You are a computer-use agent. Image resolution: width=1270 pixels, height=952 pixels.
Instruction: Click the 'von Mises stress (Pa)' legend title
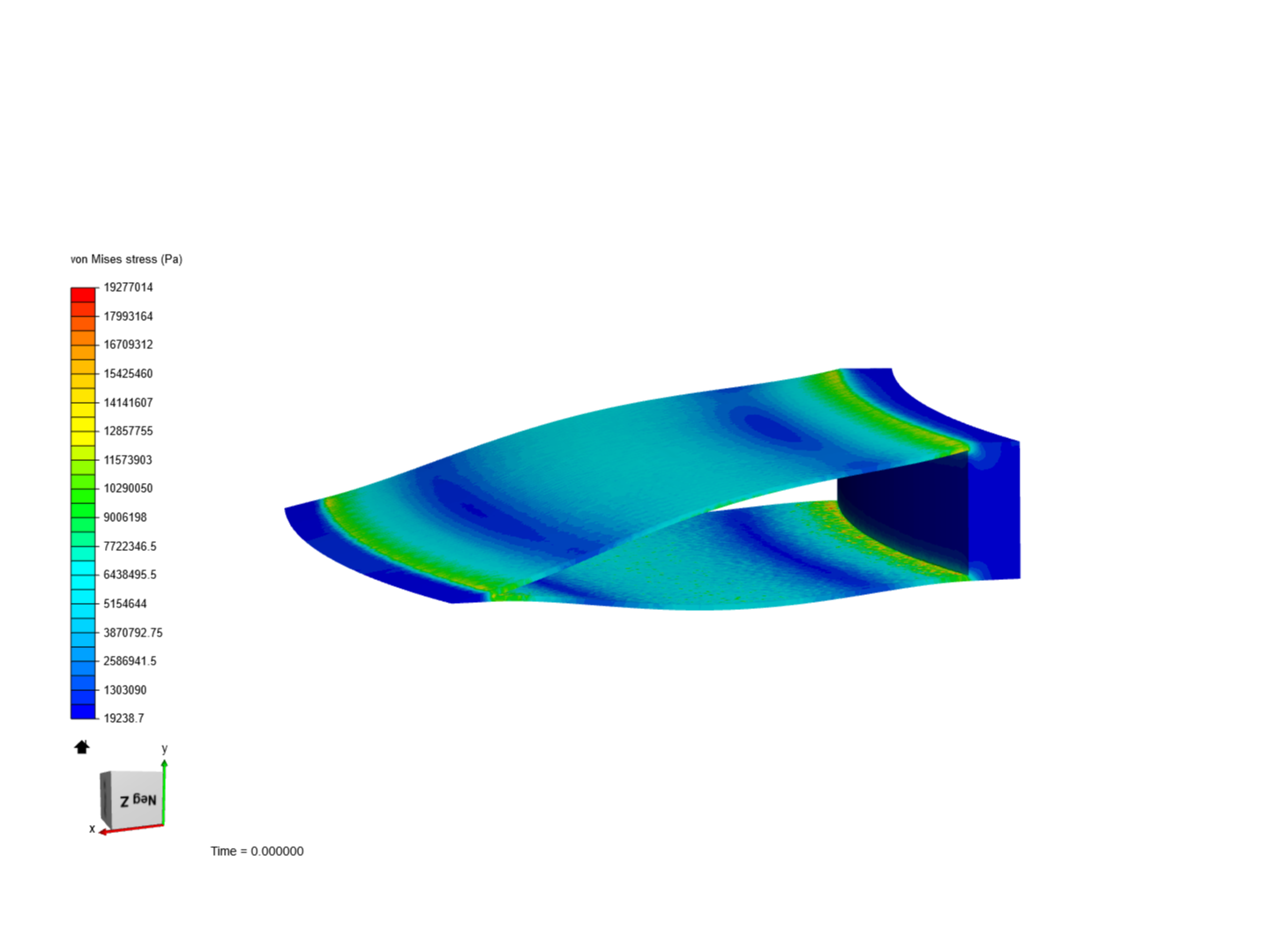(126, 259)
